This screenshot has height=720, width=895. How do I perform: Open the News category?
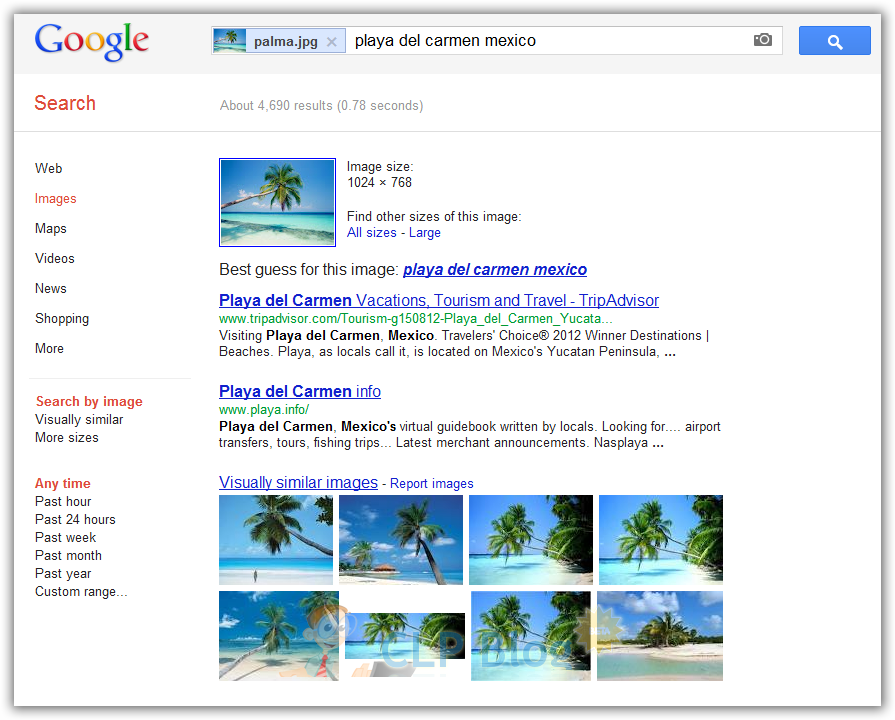coord(51,288)
